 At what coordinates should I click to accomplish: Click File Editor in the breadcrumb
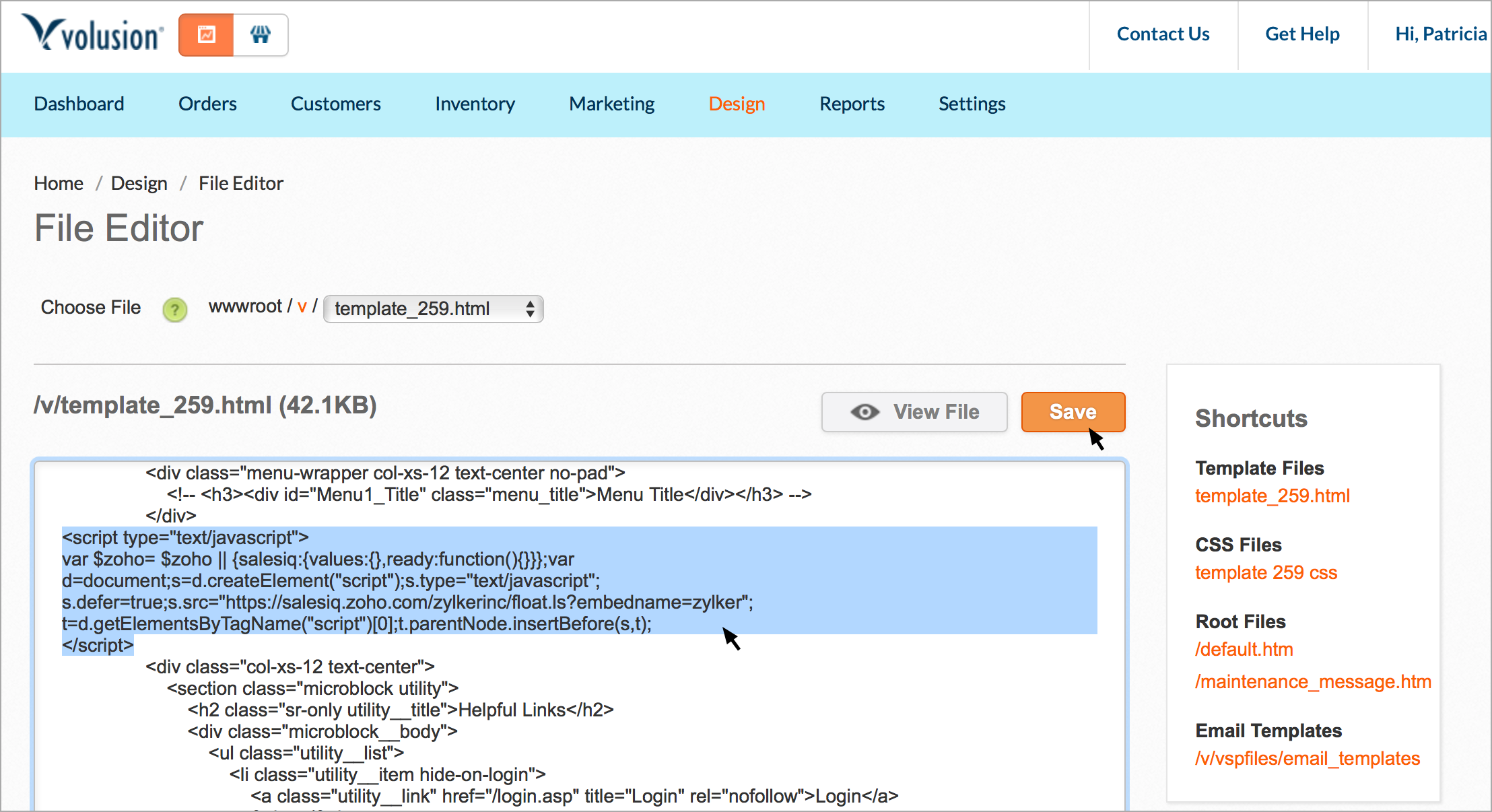pos(240,183)
